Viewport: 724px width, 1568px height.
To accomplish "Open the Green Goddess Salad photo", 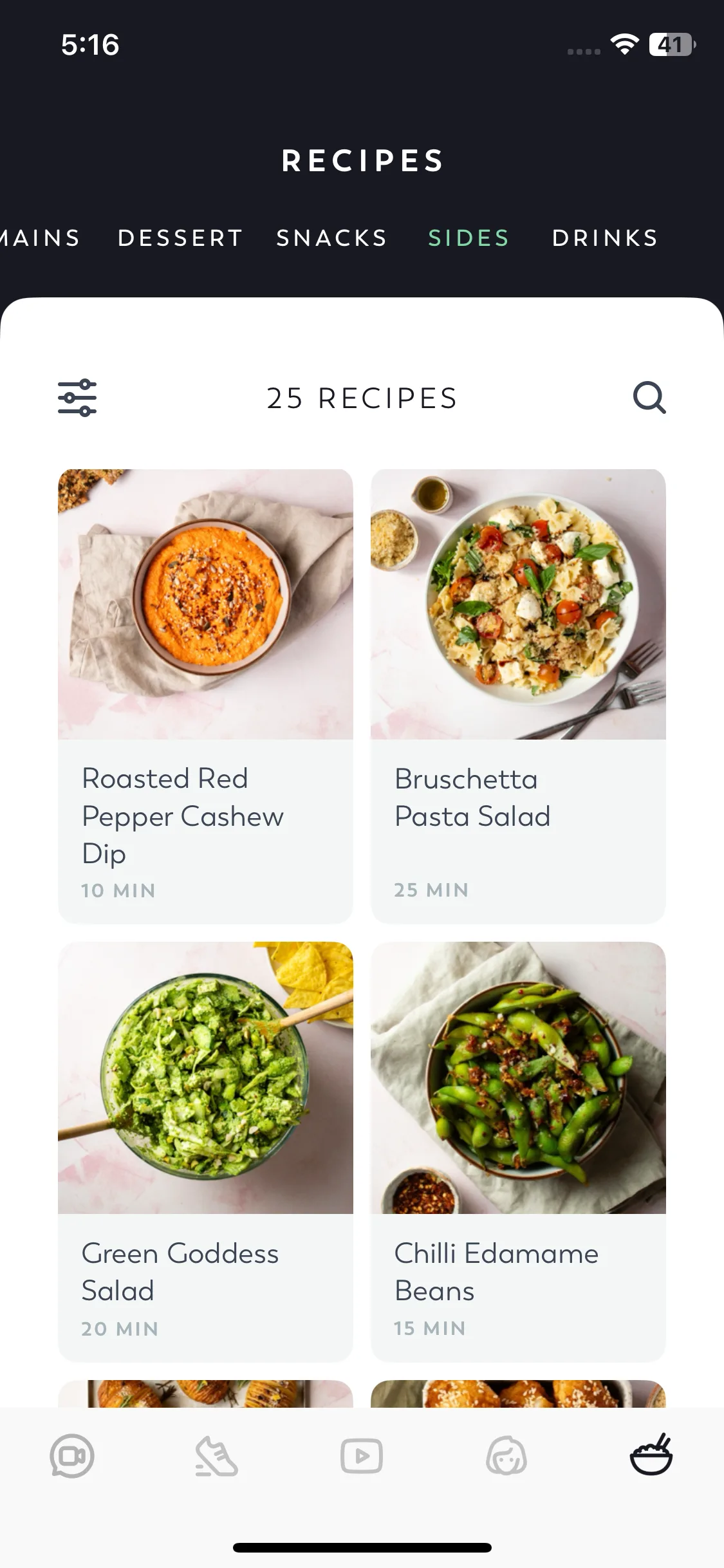I will [205, 1078].
